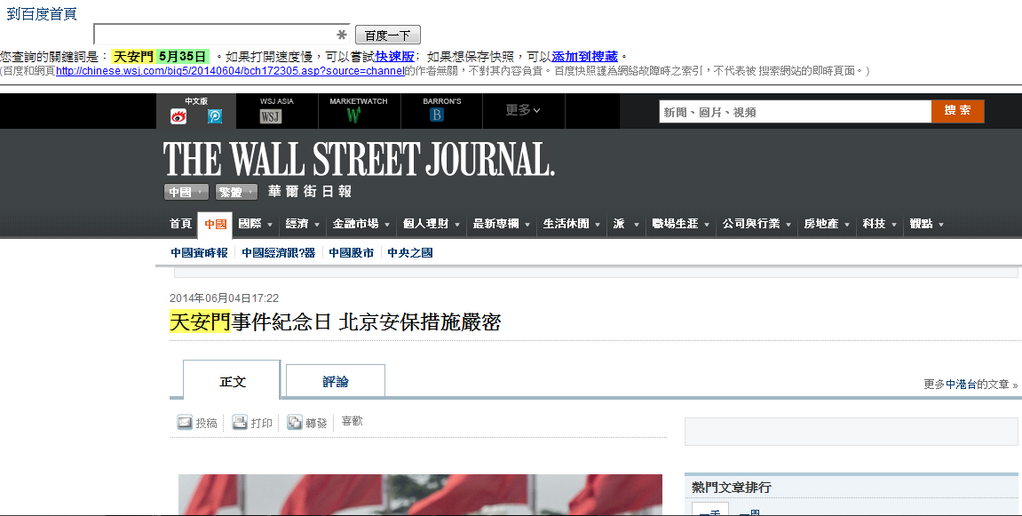Open the 繁體 language dropdown

(237, 192)
